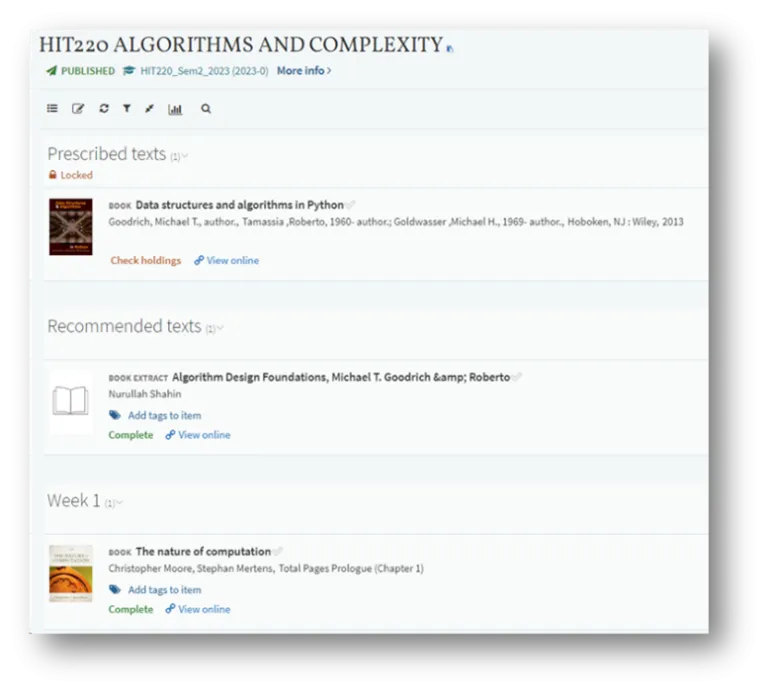Screen dimensions: 768x693
Task: Click the PUBLISHED paper plane icon
Action: (51, 71)
